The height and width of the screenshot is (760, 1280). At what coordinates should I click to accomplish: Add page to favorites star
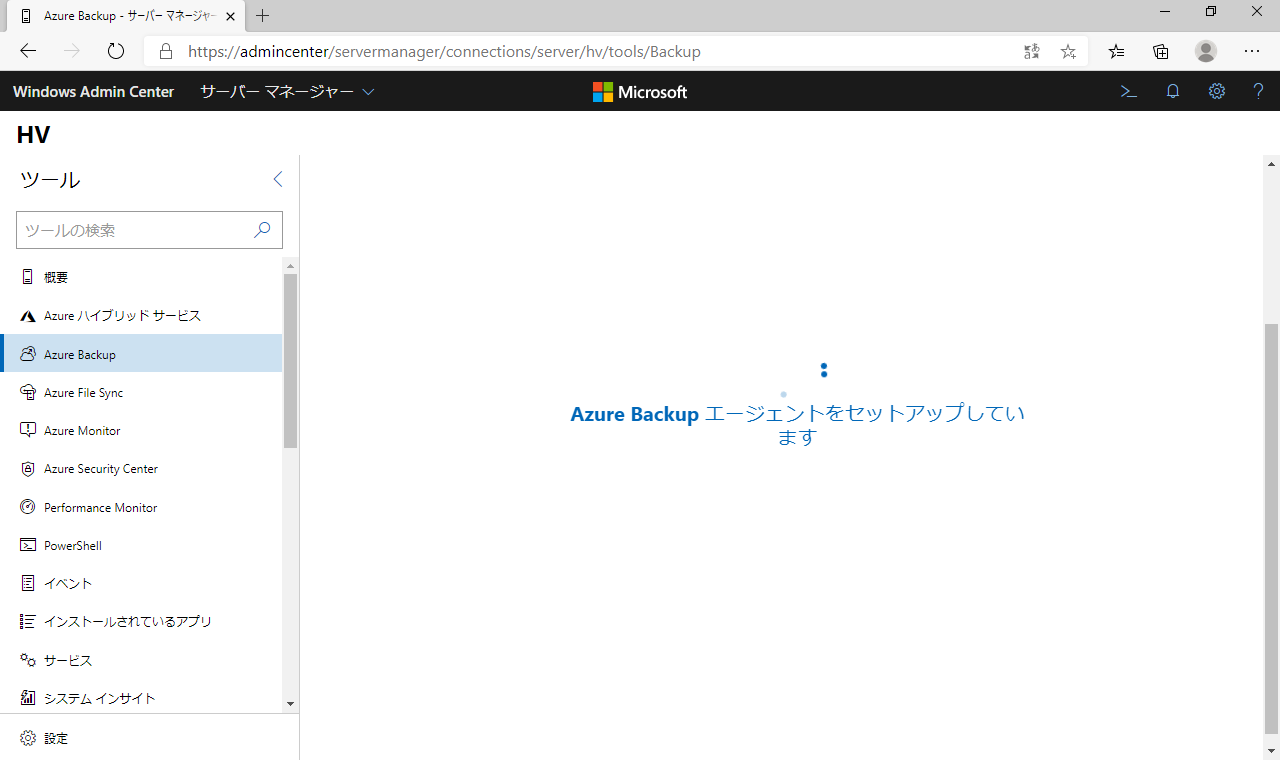pyautogui.click(x=1068, y=51)
